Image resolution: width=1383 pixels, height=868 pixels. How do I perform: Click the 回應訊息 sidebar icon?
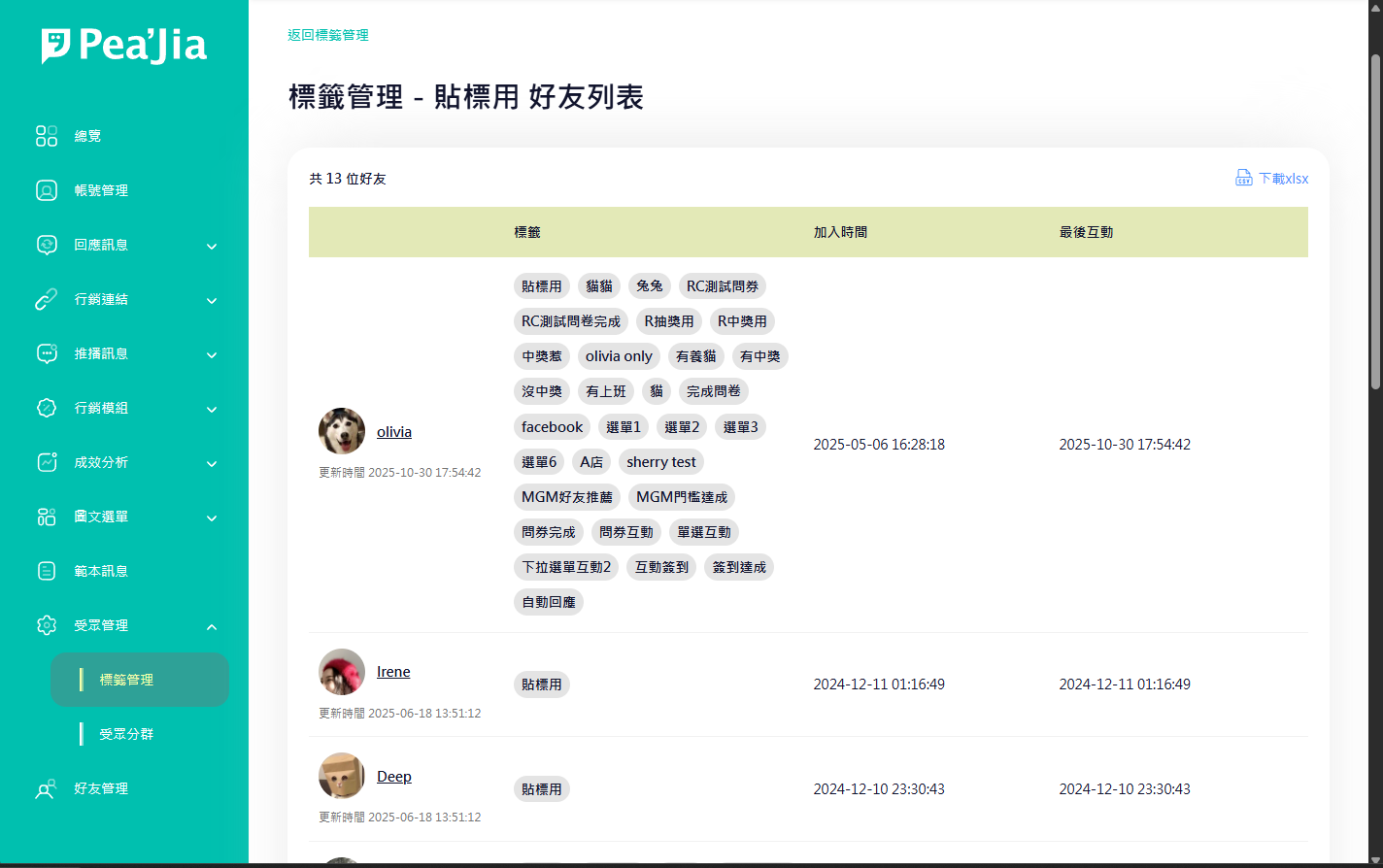pyautogui.click(x=47, y=245)
